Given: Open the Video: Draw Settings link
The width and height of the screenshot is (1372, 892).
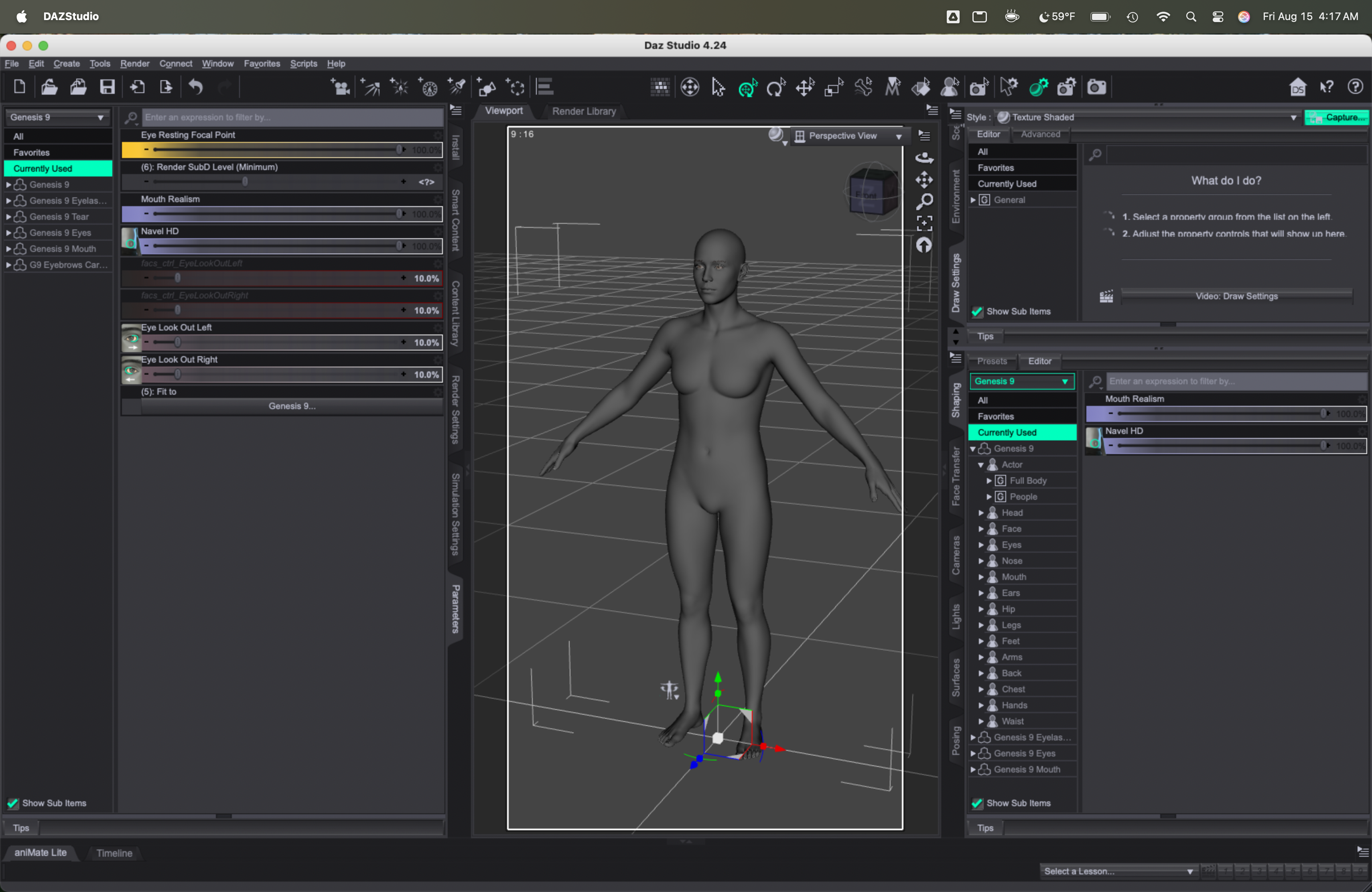Looking at the screenshot, I should click(x=1236, y=296).
